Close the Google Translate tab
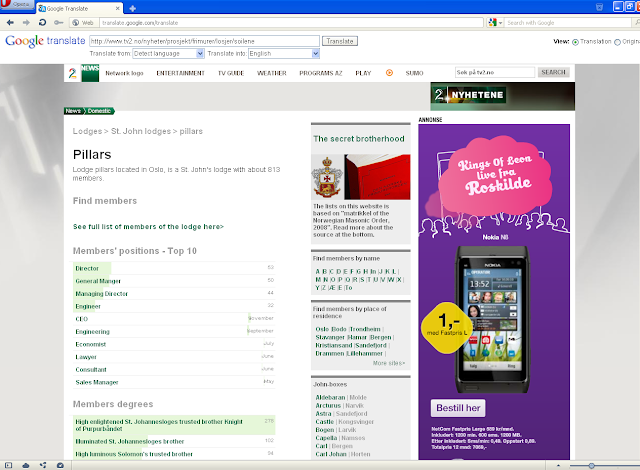 (x=118, y=8)
